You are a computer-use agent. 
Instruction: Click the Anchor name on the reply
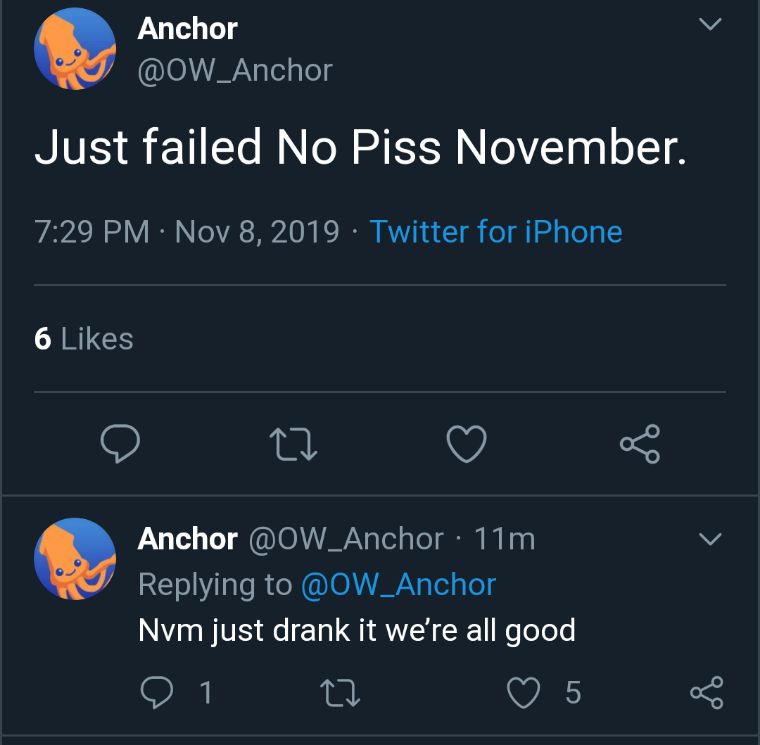tap(187, 539)
